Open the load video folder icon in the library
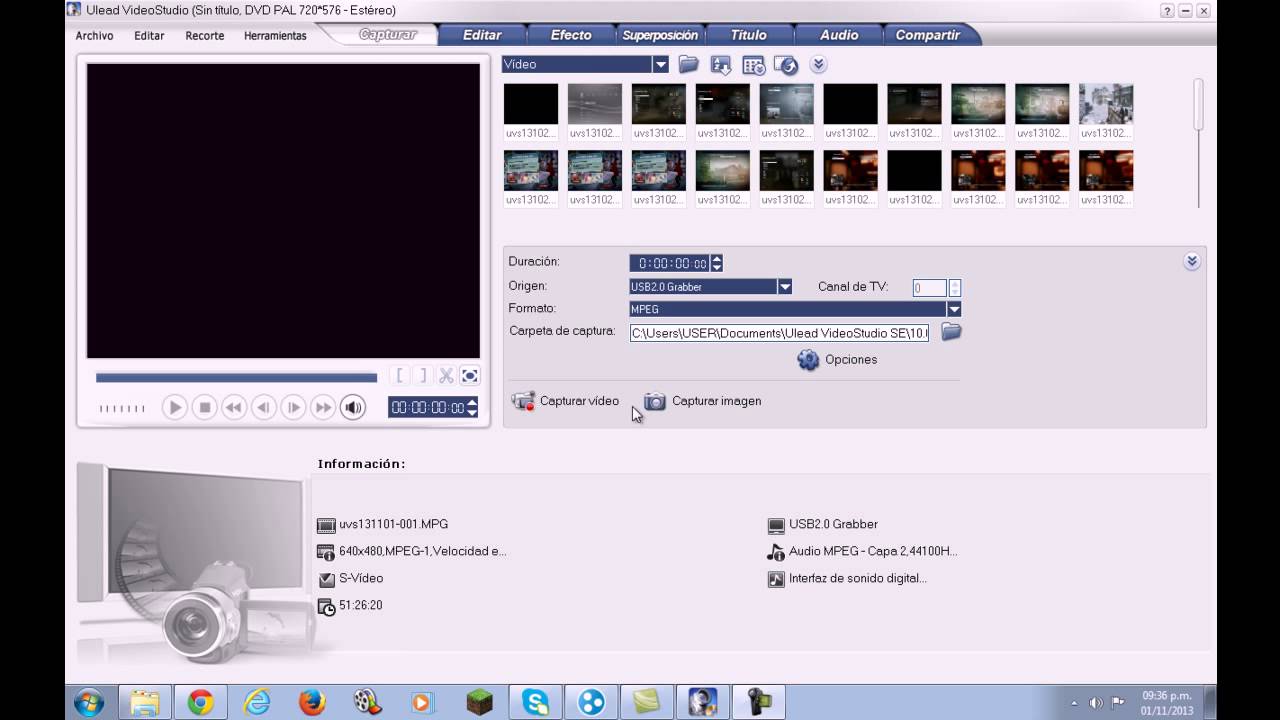 click(689, 65)
